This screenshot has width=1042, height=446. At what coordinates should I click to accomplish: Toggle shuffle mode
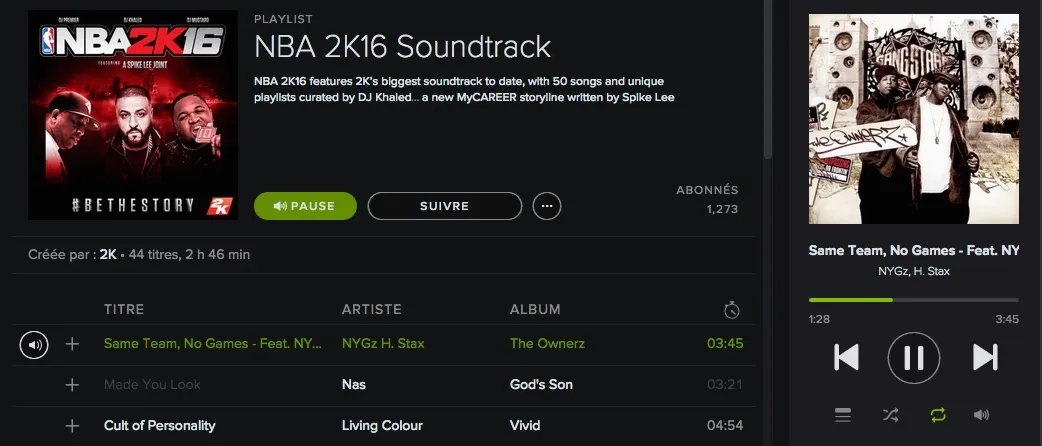pos(890,414)
